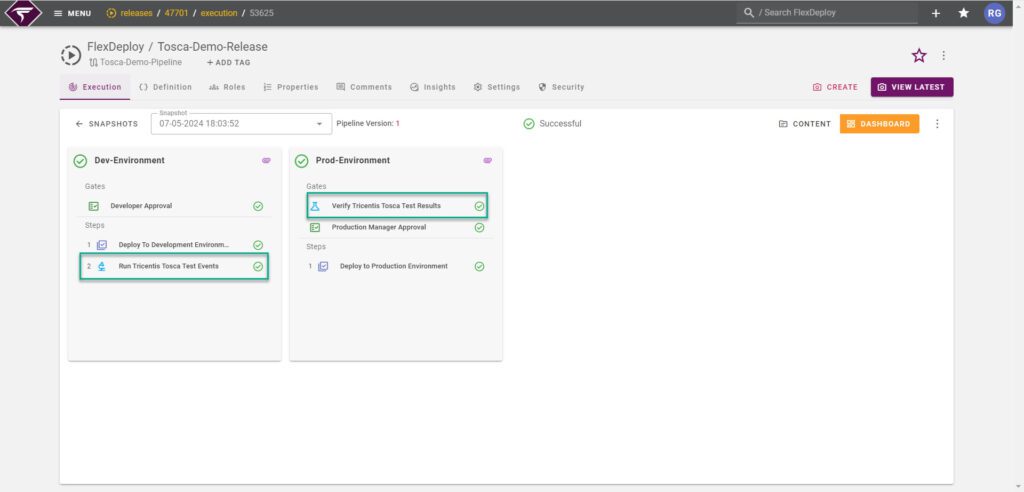Click the CONTENT button

pyautogui.click(x=805, y=123)
